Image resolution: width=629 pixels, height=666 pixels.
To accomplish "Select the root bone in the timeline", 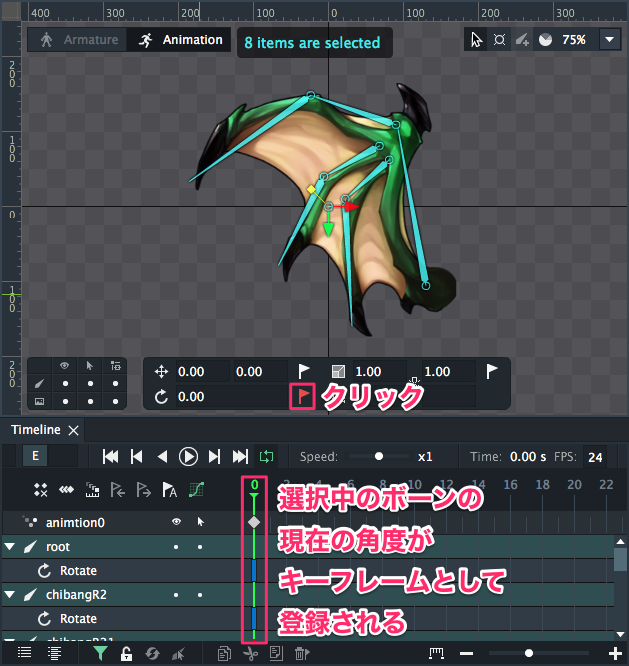I will pos(57,547).
